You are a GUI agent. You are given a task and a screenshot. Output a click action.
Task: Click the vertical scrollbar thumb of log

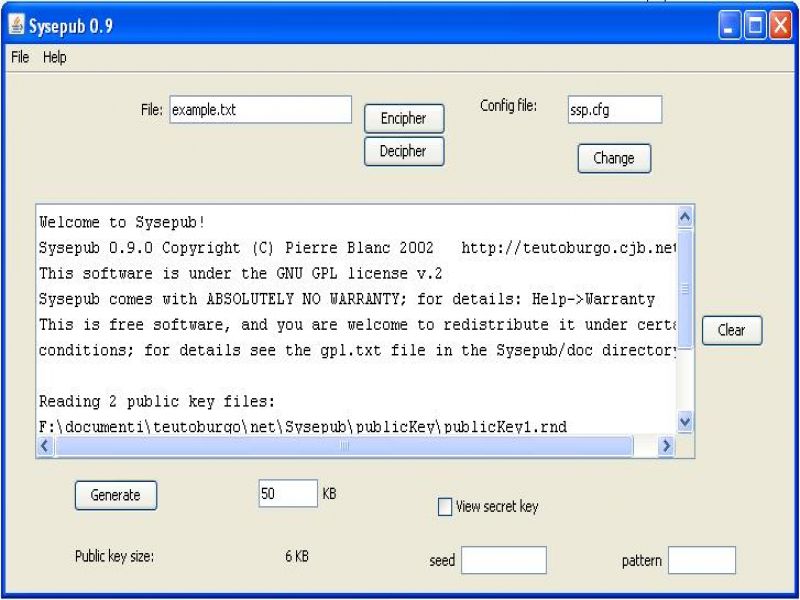click(685, 289)
